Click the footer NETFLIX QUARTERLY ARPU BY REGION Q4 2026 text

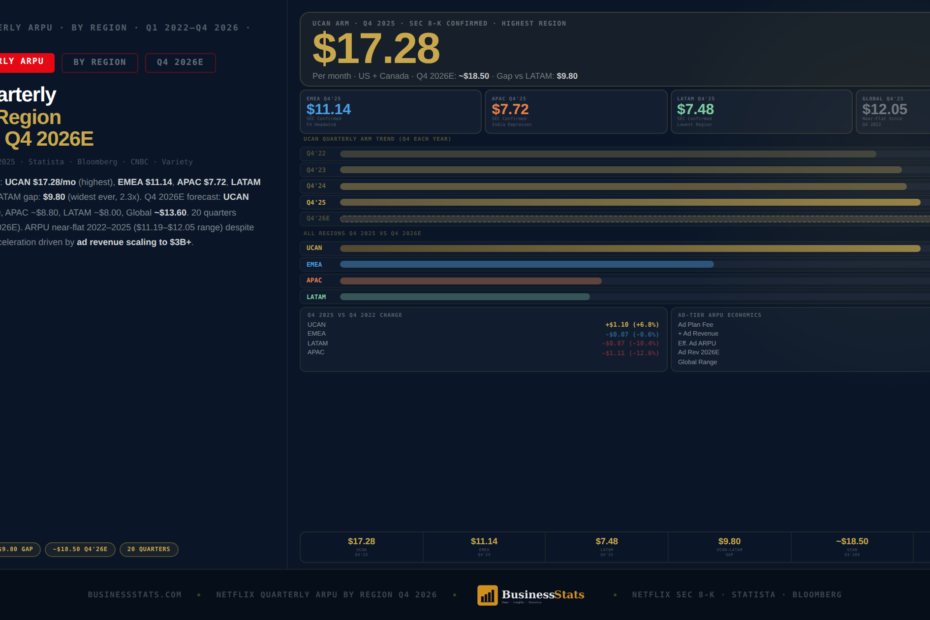click(x=326, y=594)
